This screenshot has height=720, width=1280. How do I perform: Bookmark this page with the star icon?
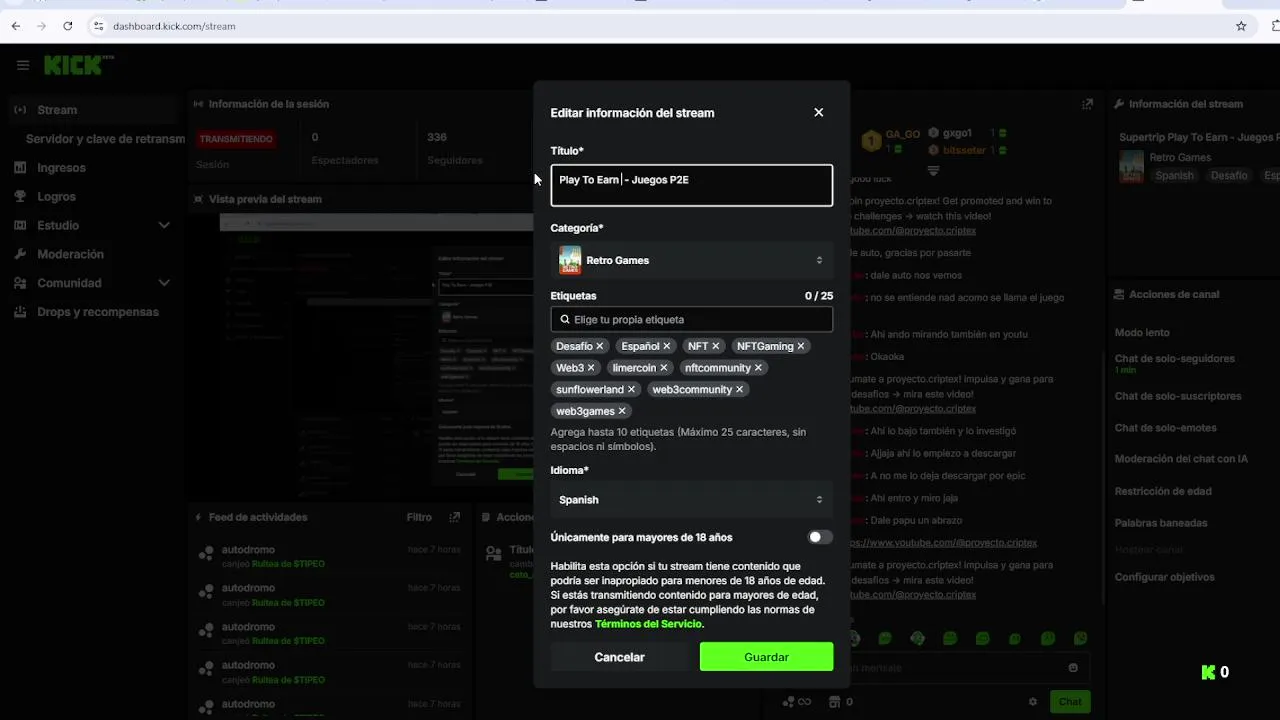1241,26
